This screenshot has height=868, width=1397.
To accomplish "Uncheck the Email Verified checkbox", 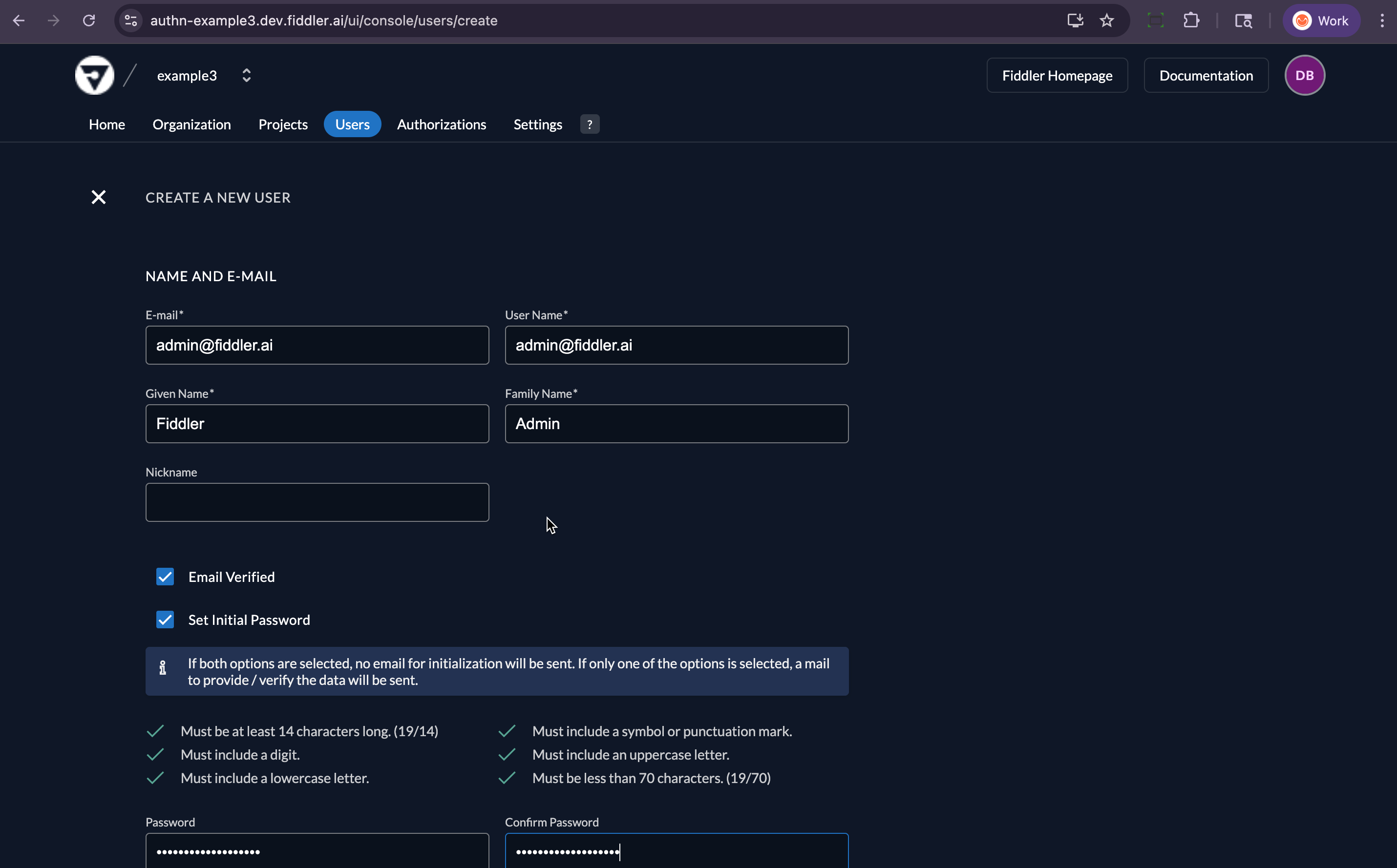I will click(x=165, y=577).
